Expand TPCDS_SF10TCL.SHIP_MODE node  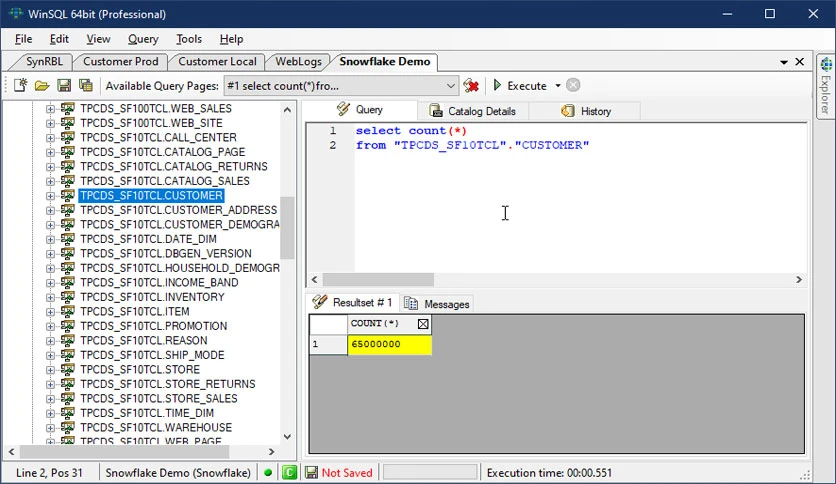50,355
